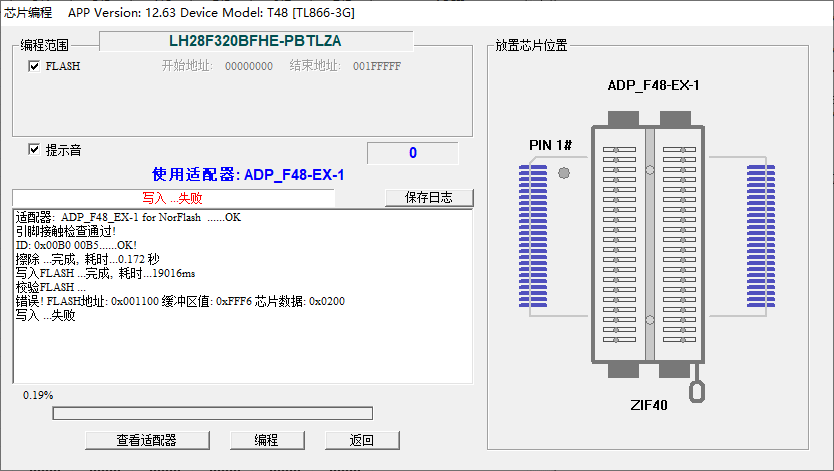Click the ZIF socket lever handle

click(698, 391)
